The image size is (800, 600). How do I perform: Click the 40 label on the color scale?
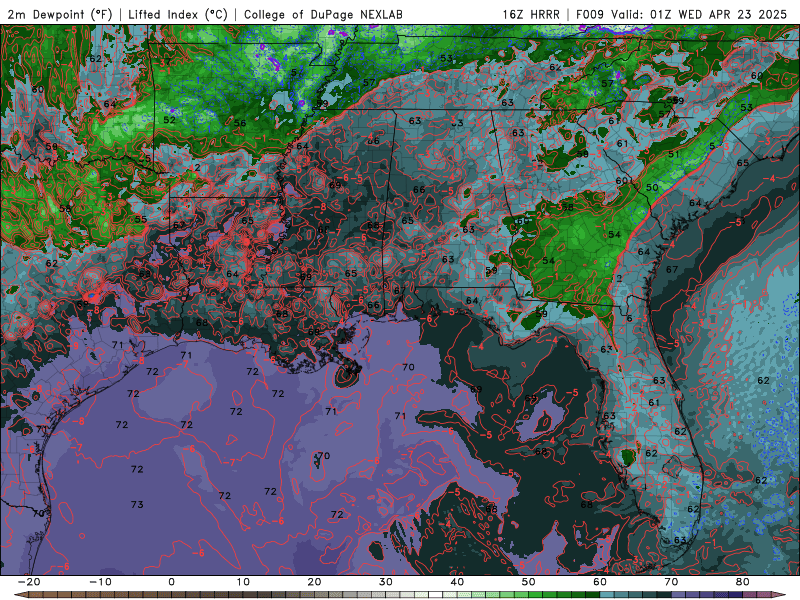457,582
